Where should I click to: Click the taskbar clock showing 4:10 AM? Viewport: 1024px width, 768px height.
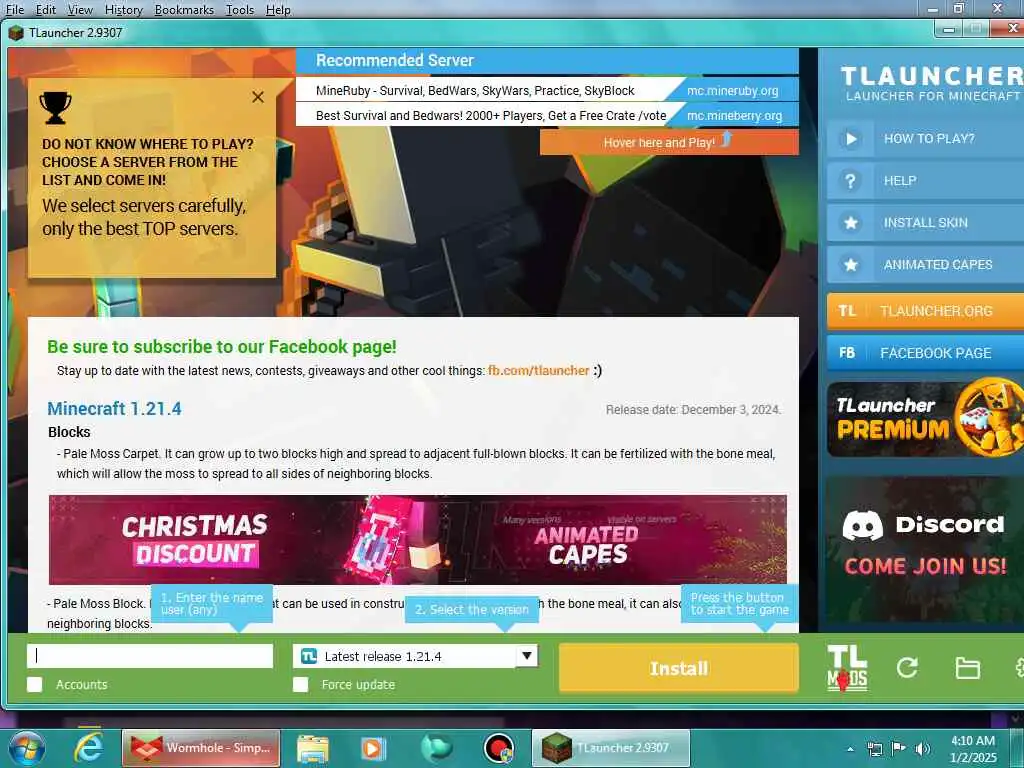[972, 749]
